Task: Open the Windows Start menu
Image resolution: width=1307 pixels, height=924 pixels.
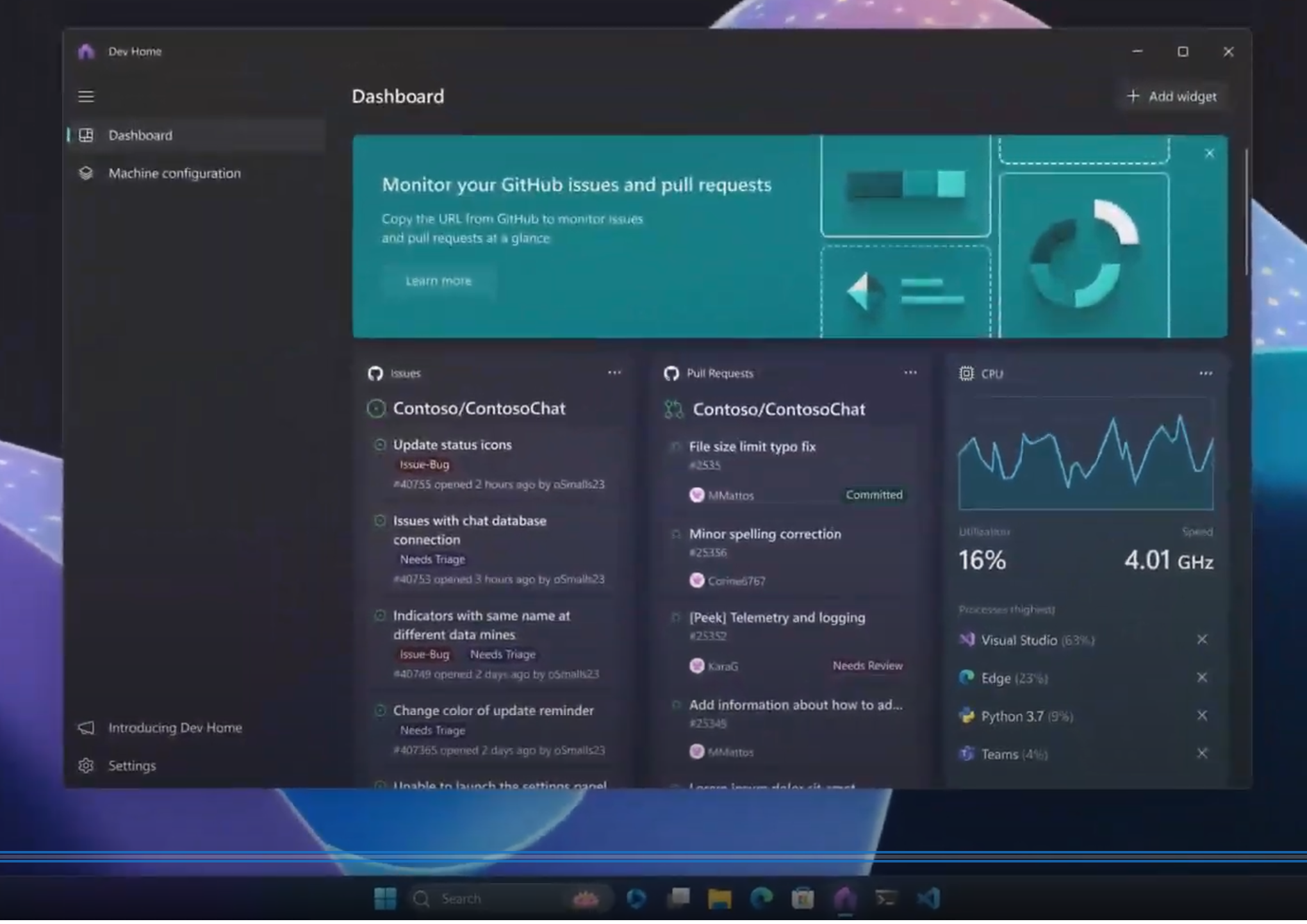Action: (385, 898)
